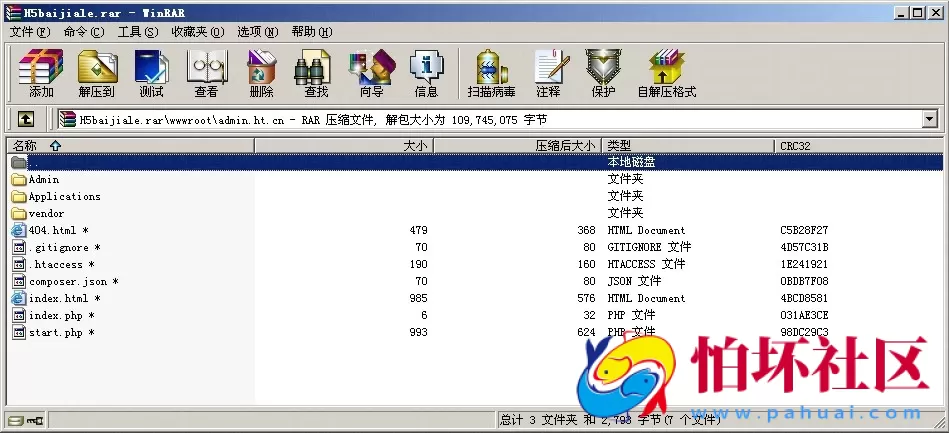
Task: Open the 工具(S) menu
Action: 138,31
